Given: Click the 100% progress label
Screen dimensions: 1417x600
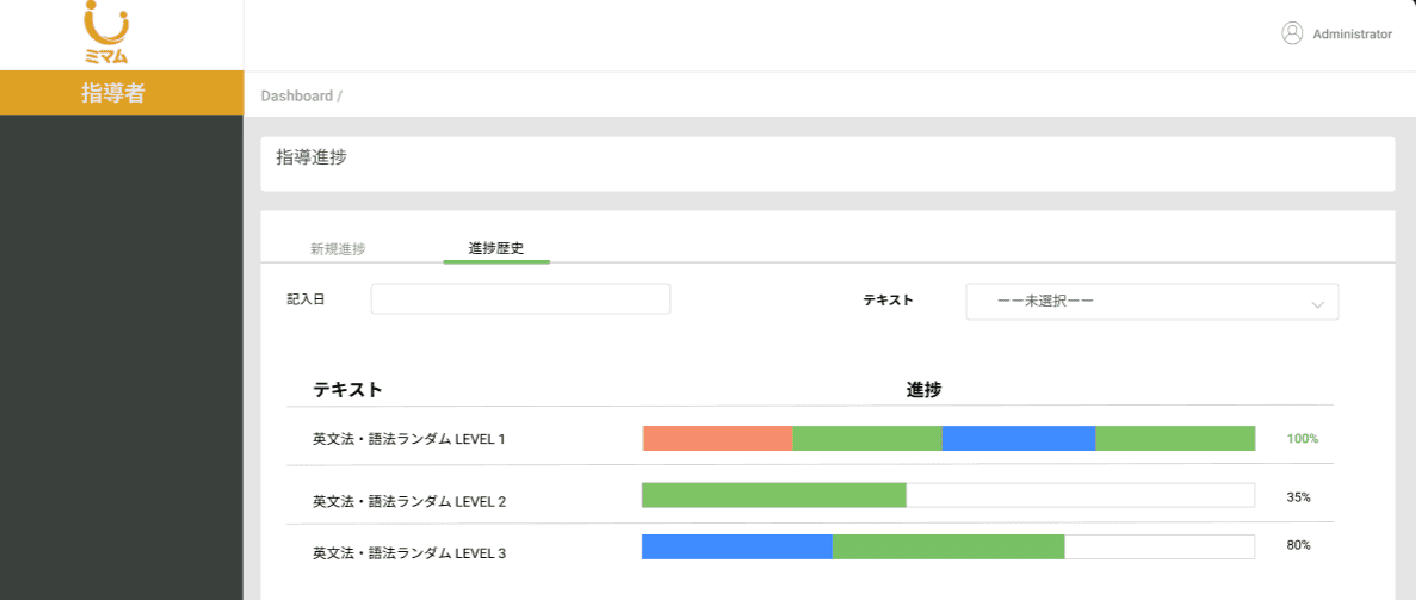Looking at the screenshot, I should pyautogui.click(x=1302, y=439).
